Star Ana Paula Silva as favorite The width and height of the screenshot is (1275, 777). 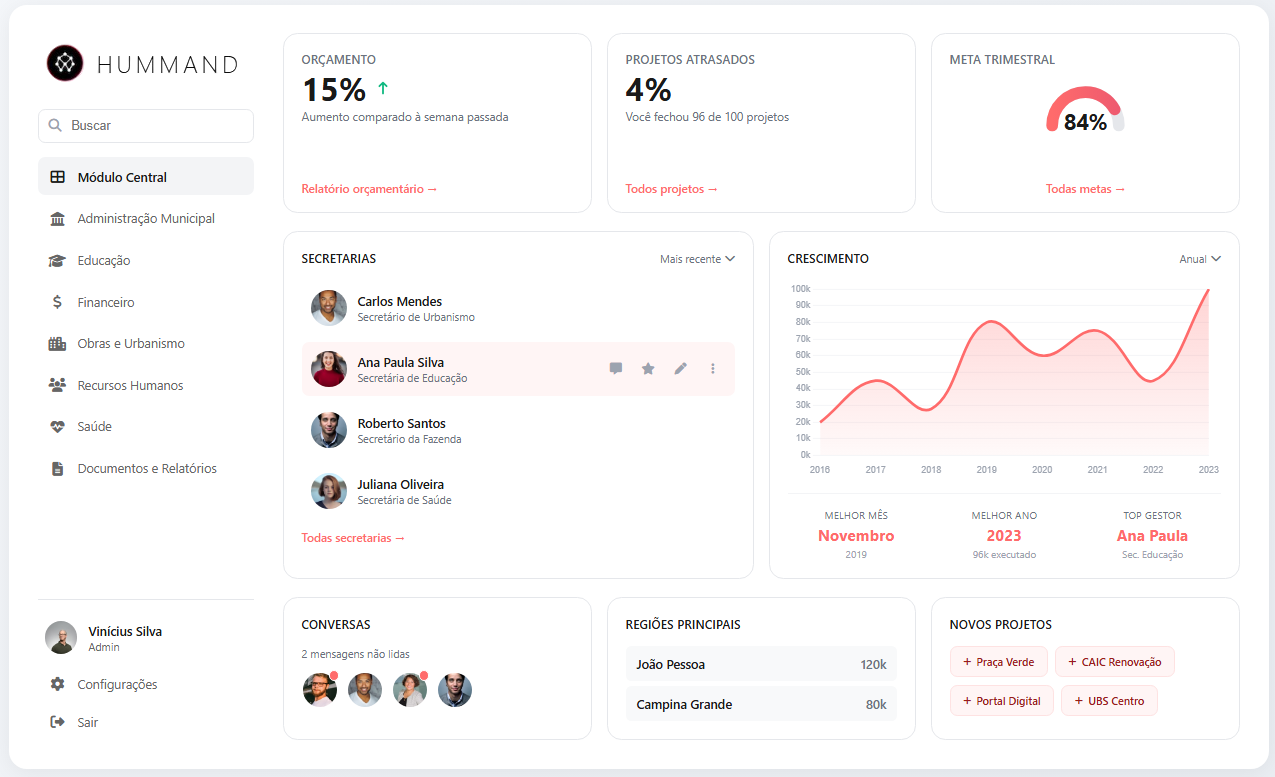(647, 368)
